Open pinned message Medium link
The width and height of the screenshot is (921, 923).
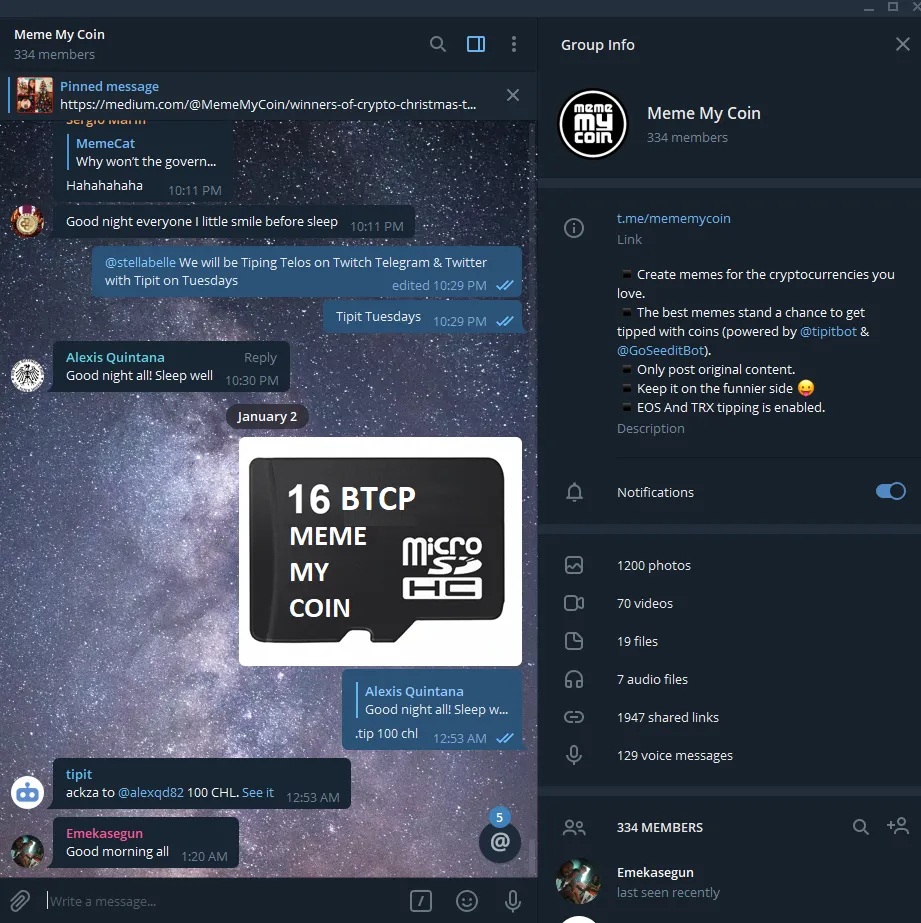[x=268, y=105]
